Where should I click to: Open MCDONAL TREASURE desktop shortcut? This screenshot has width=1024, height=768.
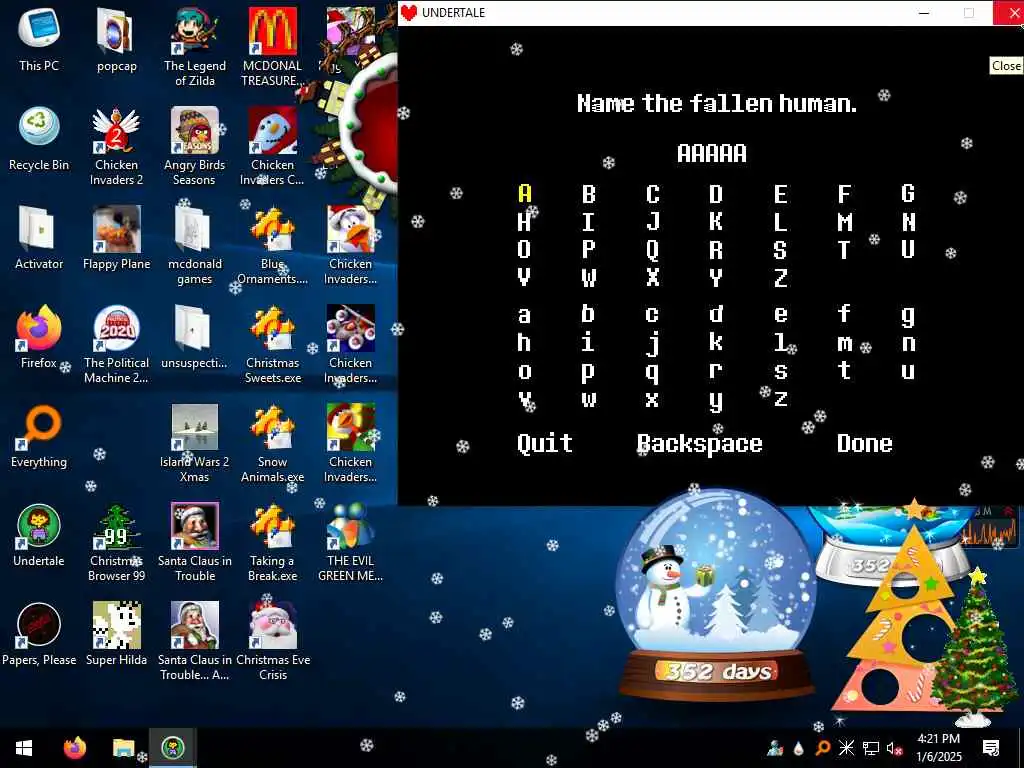pos(272,47)
